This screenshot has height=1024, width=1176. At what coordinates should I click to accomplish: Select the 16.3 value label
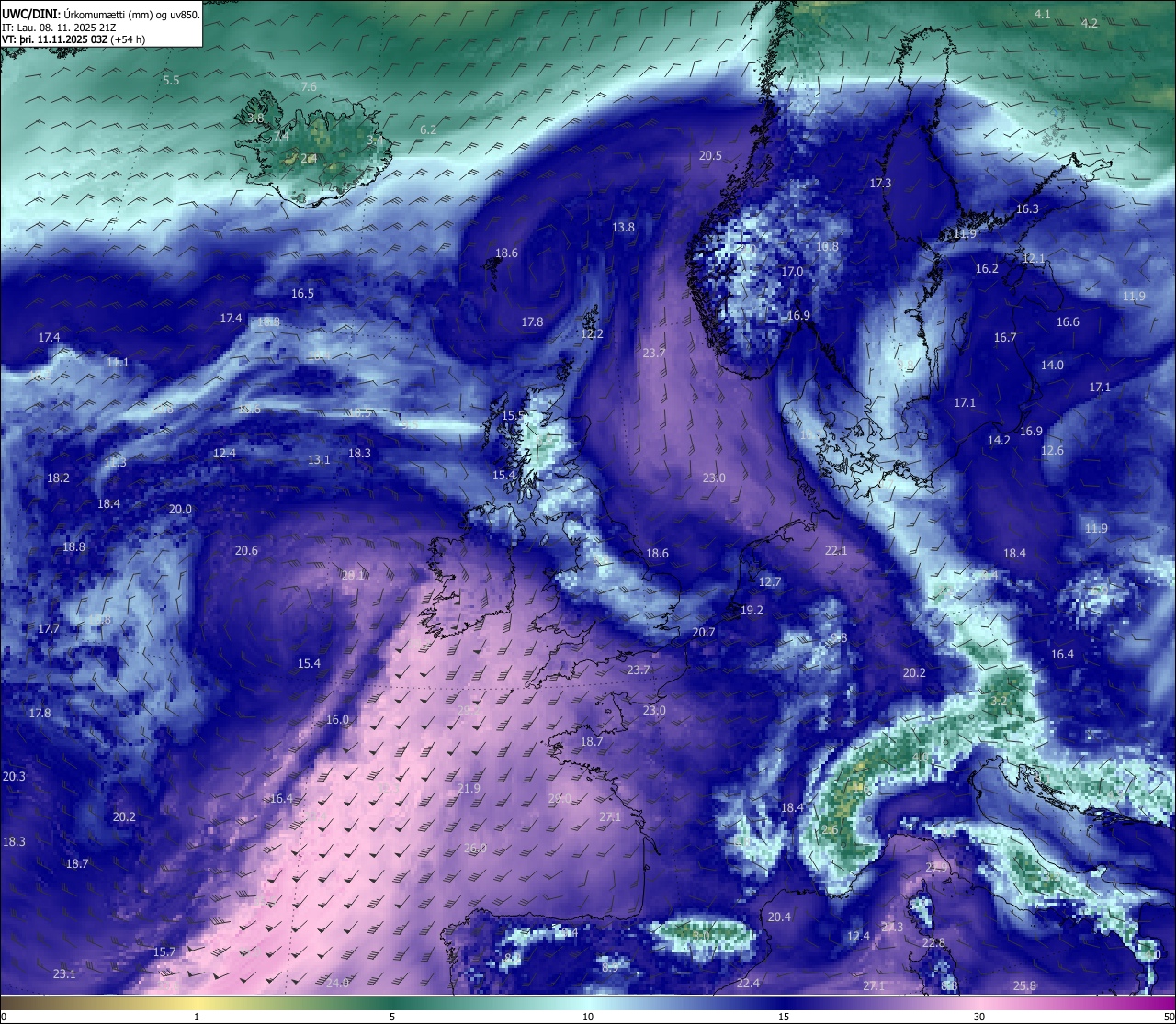[1027, 208]
